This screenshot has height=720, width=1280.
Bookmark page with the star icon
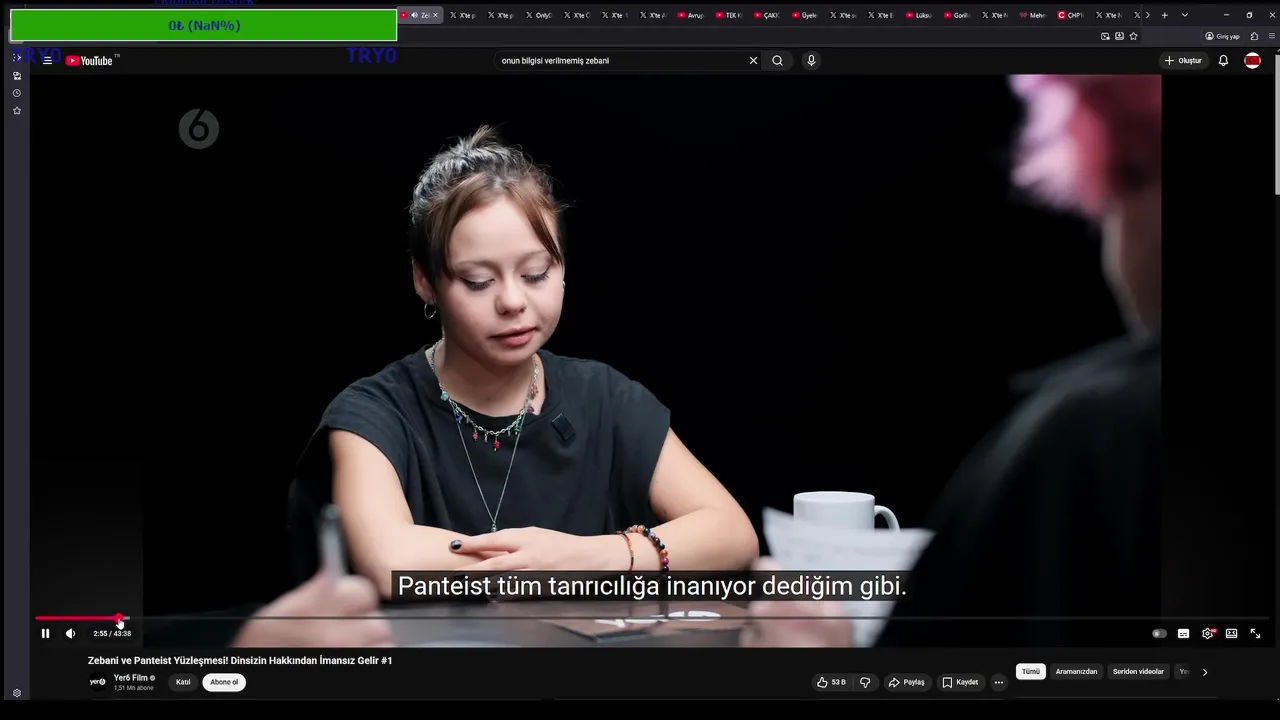(1133, 36)
